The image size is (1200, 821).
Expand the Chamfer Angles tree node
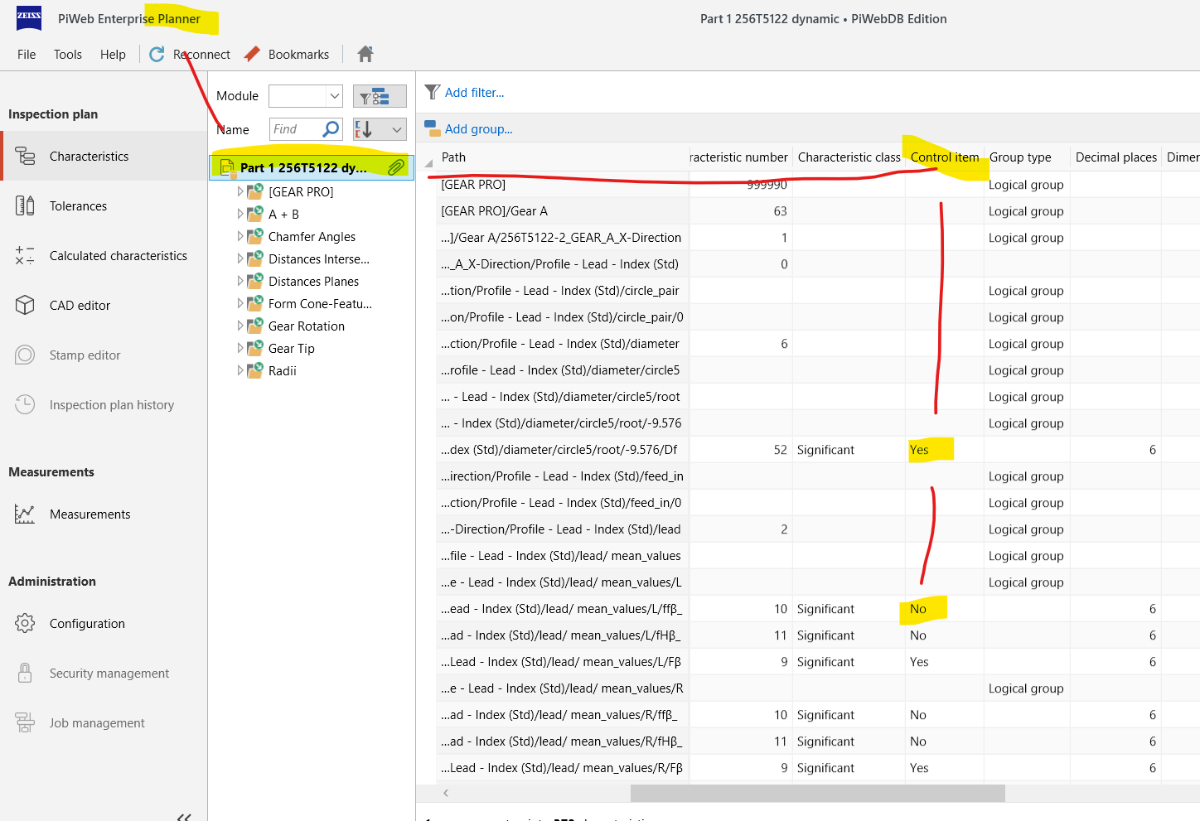(x=240, y=237)
